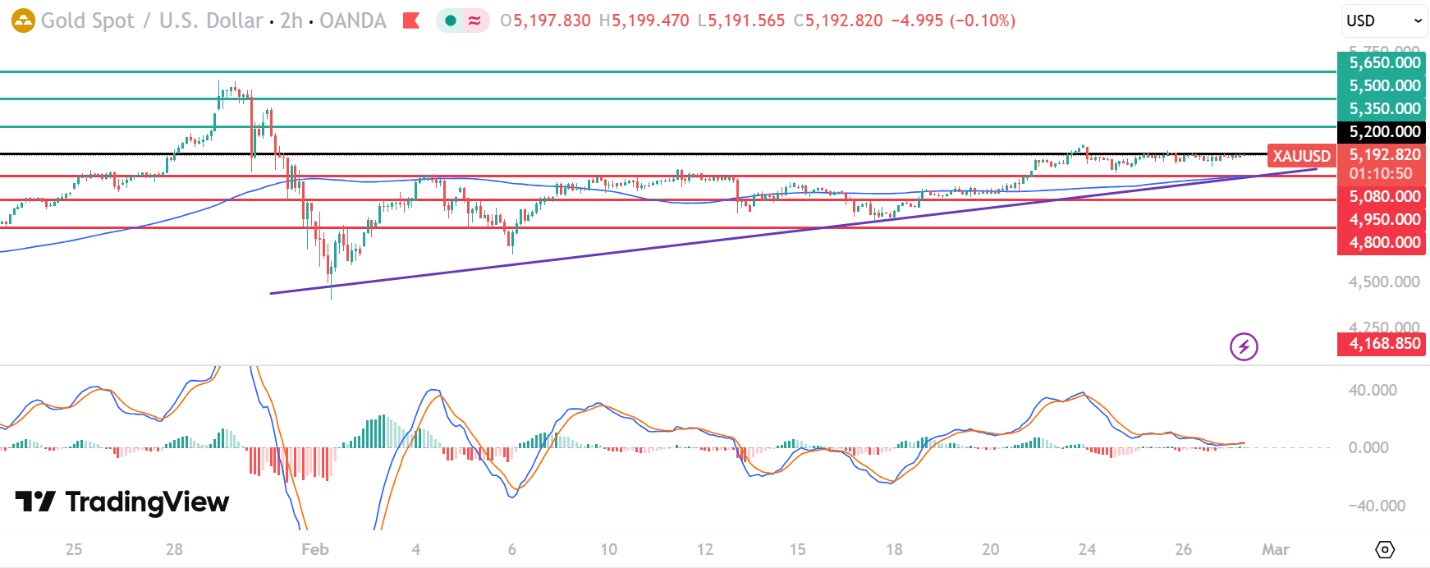Click the Feb date on time axis
The width and height of the screenshot is (1430, 568).
[x=315, y=549]
